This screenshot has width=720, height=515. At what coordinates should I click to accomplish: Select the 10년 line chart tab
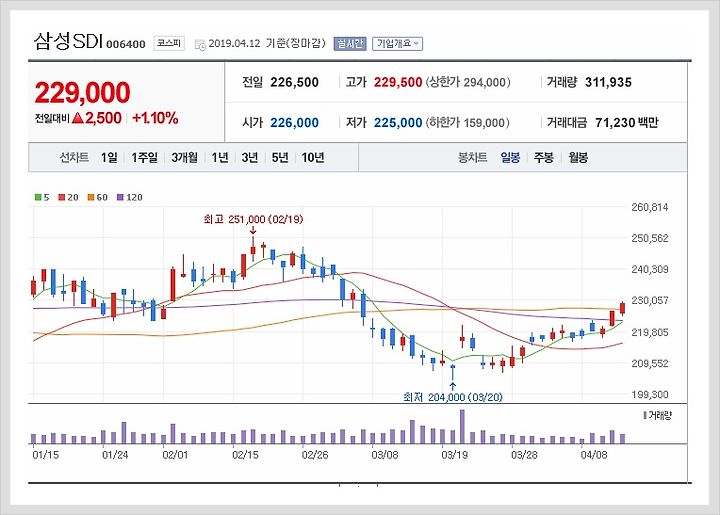[313, 157]
